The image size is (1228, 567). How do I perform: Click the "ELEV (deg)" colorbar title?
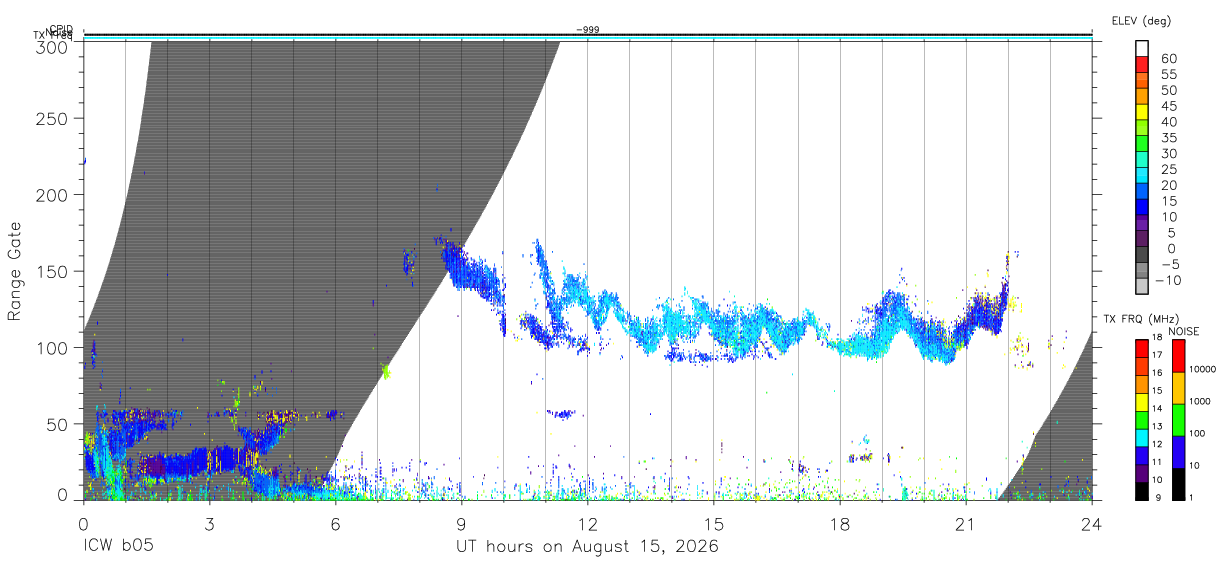click(1141, 20)
